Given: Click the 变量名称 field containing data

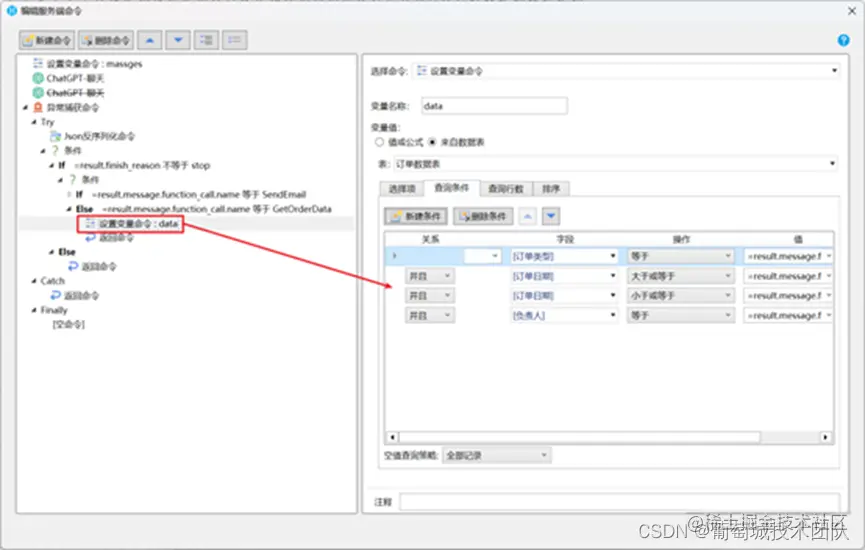Looking at the screenshot, I should pyautogui.click(x=494, y=106).
